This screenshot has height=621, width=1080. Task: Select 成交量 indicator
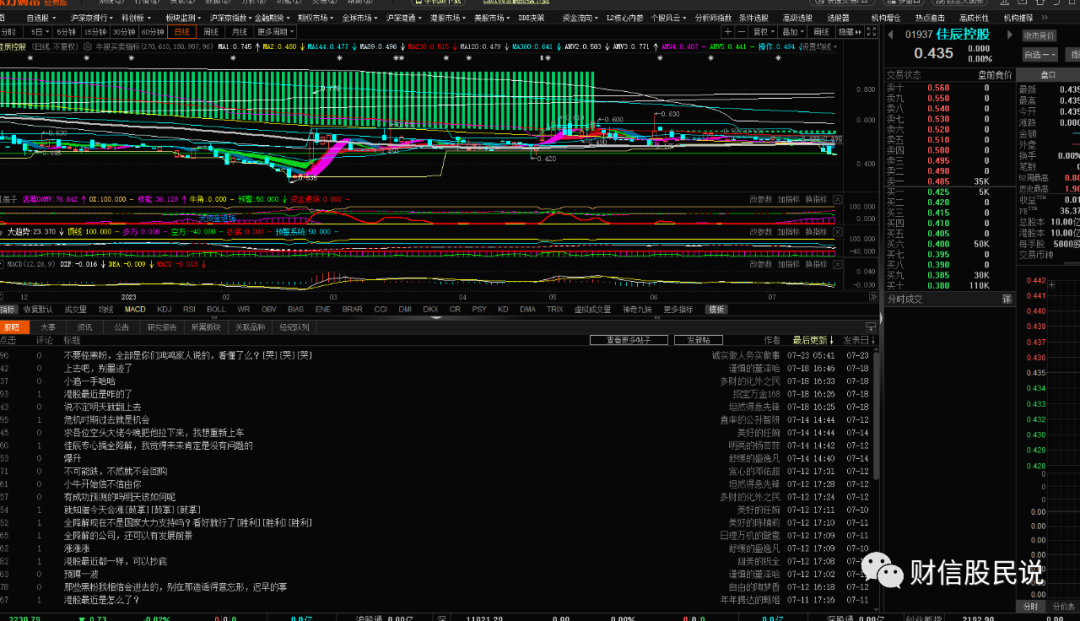tap(75, 309)
